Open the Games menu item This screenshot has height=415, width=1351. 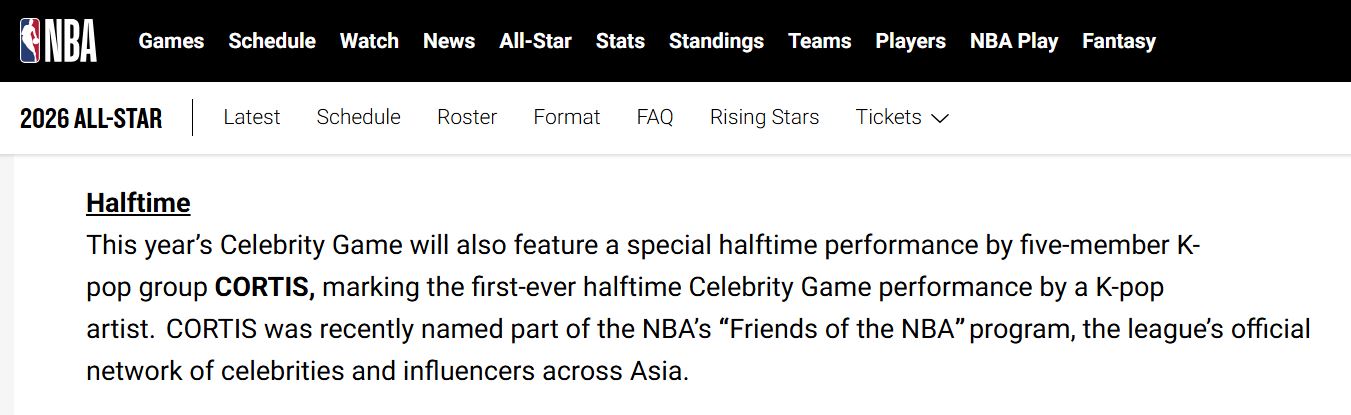pyautogui.click(x=171, y=41)
